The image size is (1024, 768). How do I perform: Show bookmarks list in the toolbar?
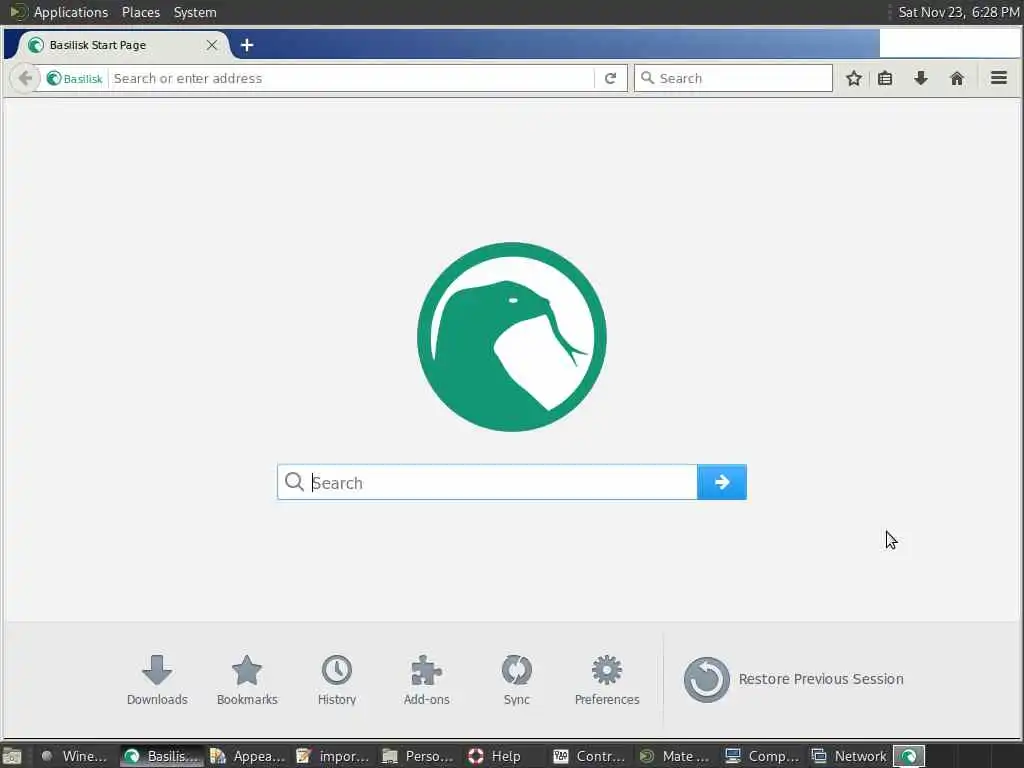[x=885, y=79]
